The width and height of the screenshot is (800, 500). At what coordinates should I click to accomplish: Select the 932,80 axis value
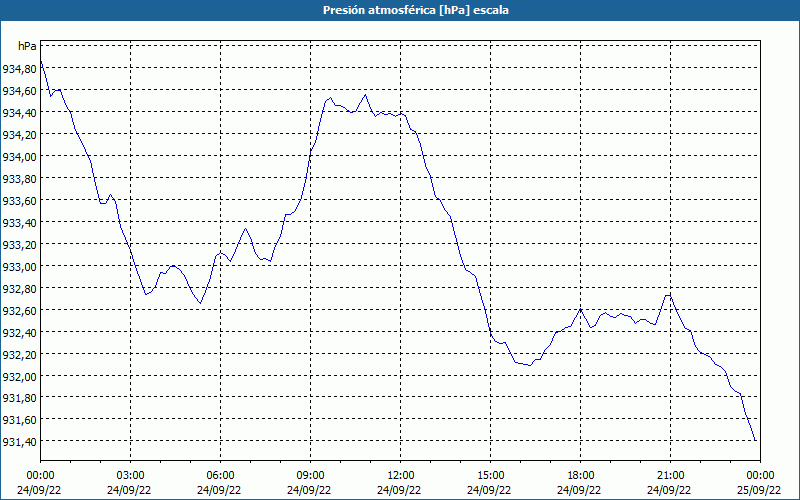pos(19,288)
